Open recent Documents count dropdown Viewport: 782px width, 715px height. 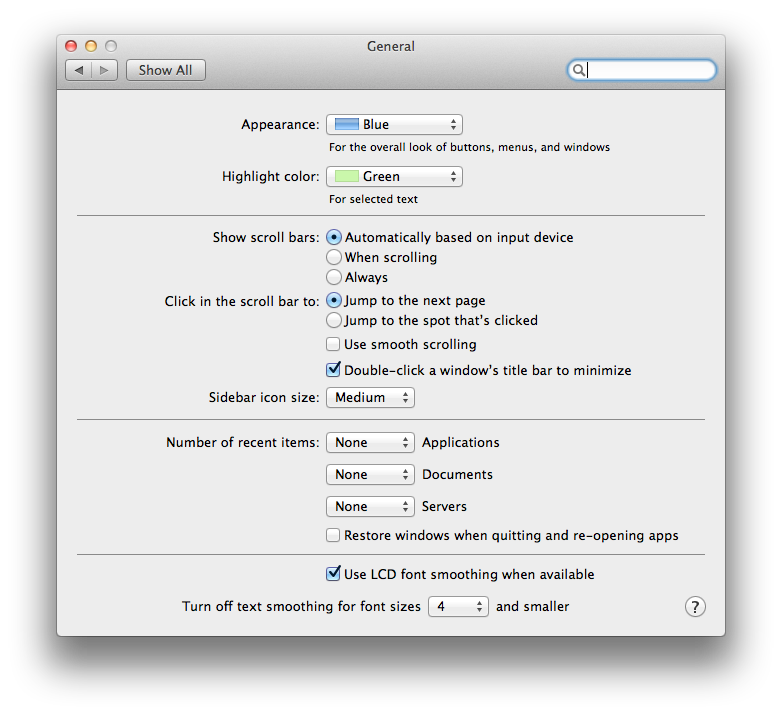(x=371, y=475)
